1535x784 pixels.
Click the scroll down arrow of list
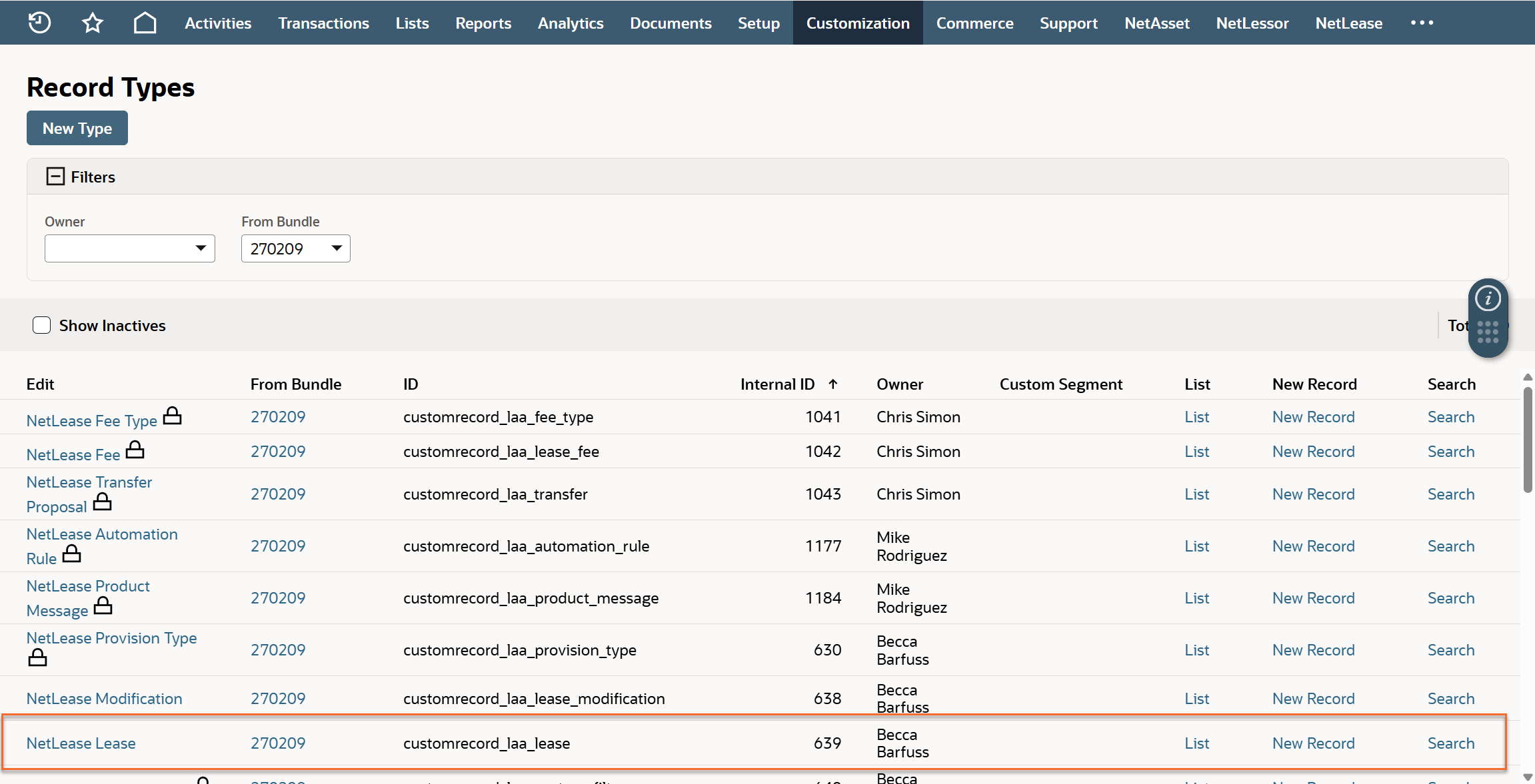tap(1528, 777)
